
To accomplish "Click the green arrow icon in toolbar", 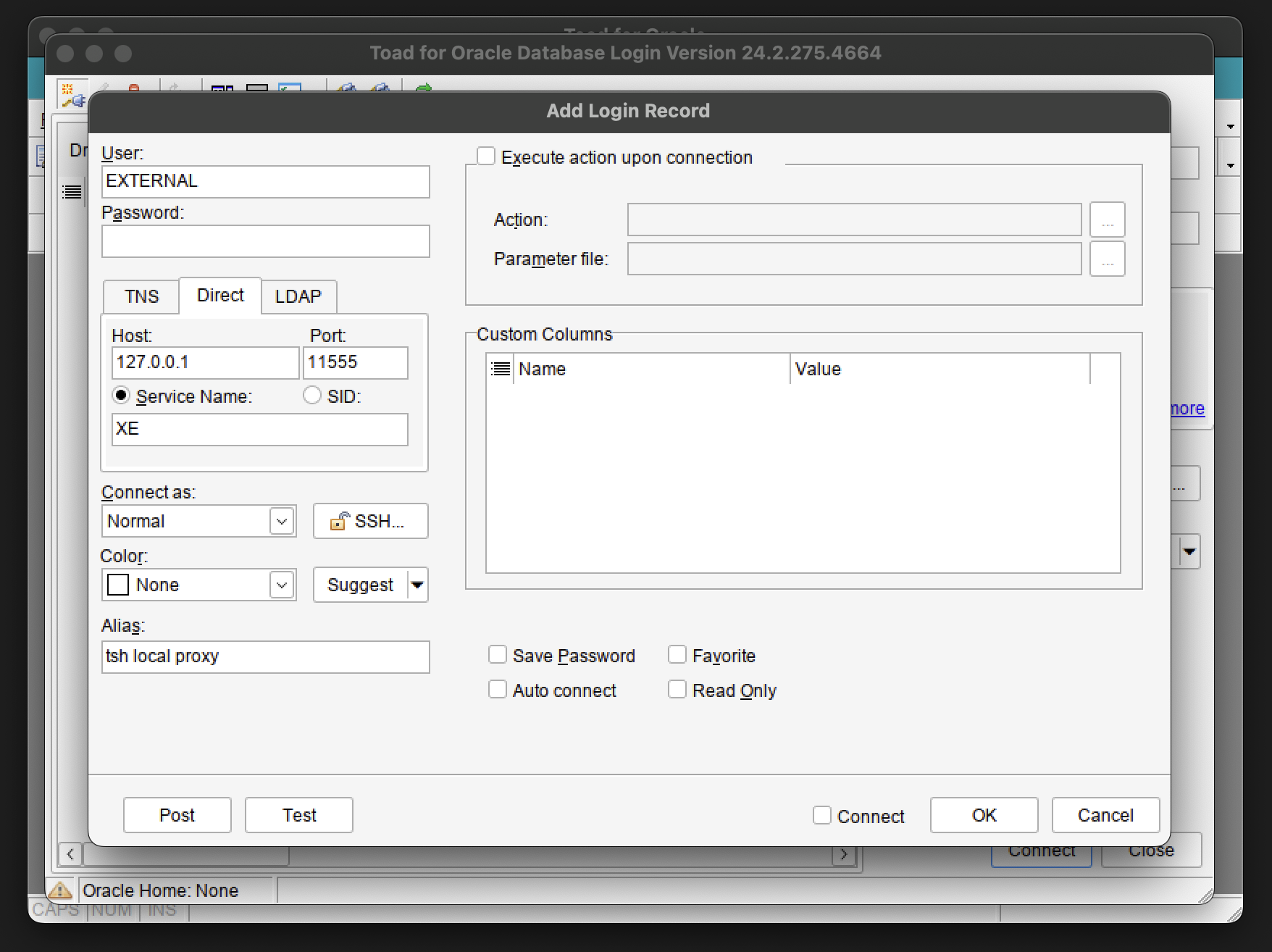I will tap(424, 88).
